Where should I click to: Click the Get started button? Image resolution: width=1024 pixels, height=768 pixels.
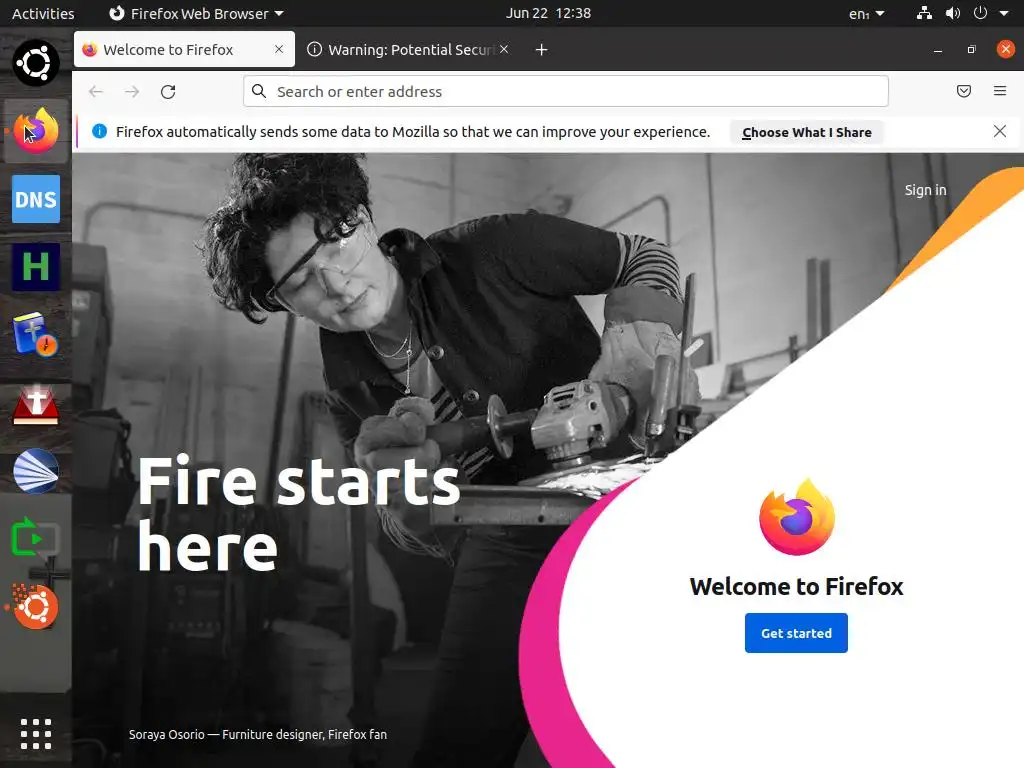[x=796, y=633]
